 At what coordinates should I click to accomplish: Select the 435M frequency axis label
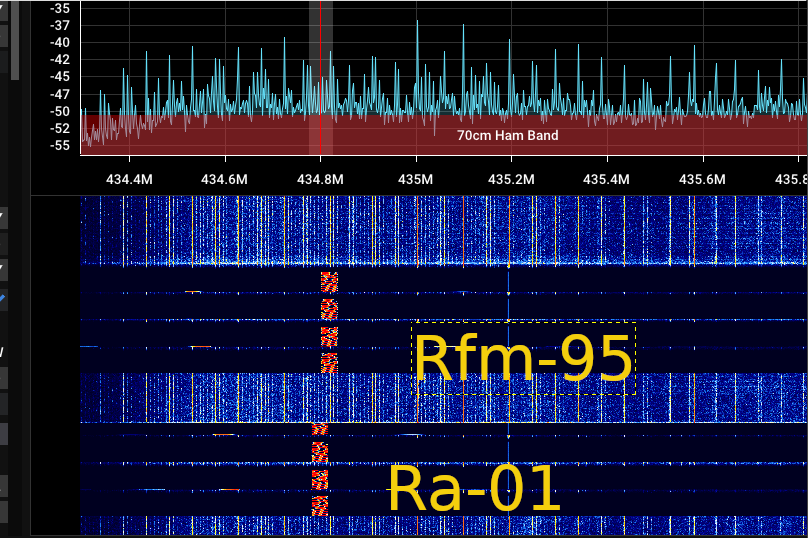click(415, 179)
